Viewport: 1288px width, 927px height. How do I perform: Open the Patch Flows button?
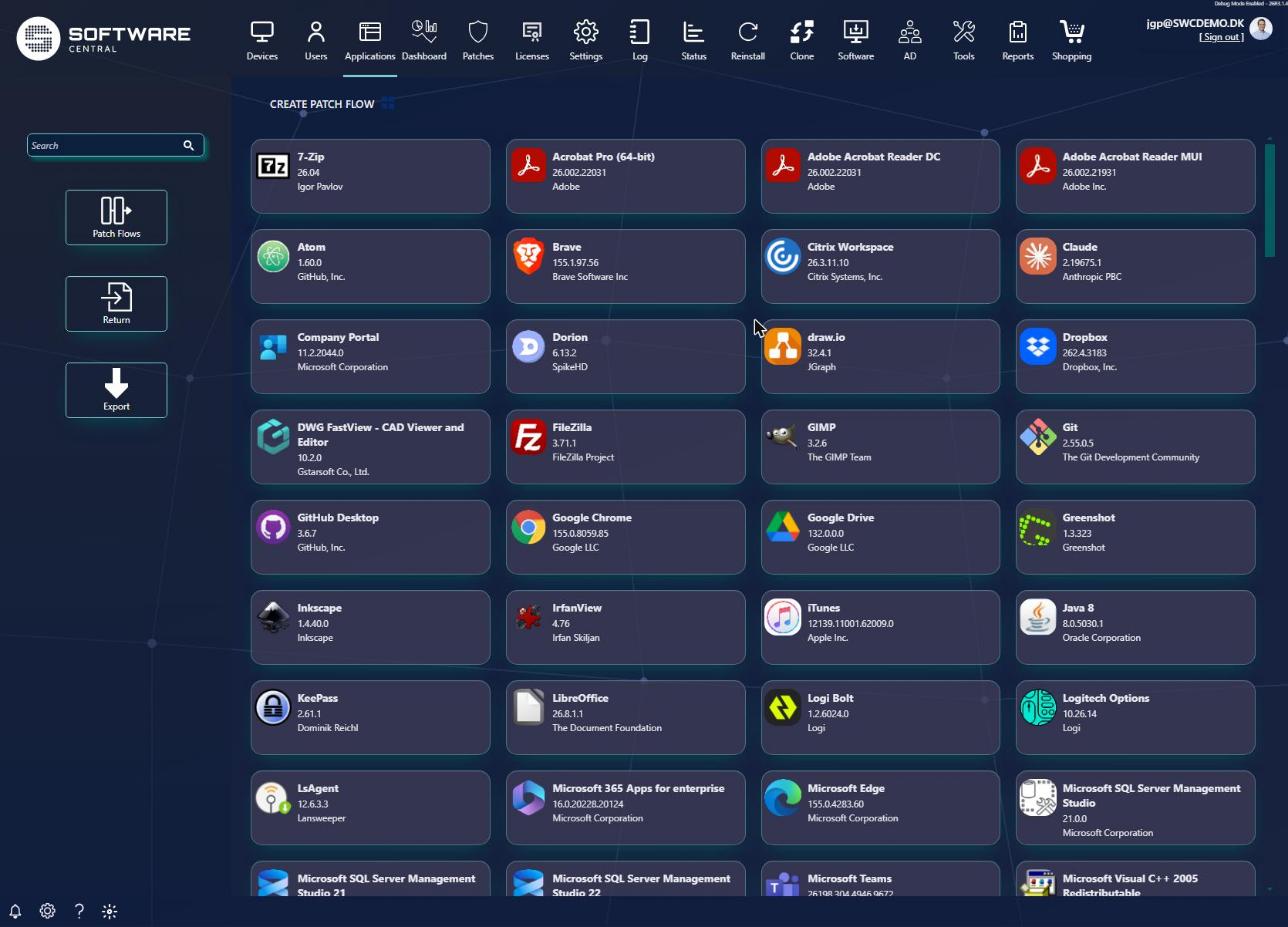pyautogui.click(x=116, y=217)
